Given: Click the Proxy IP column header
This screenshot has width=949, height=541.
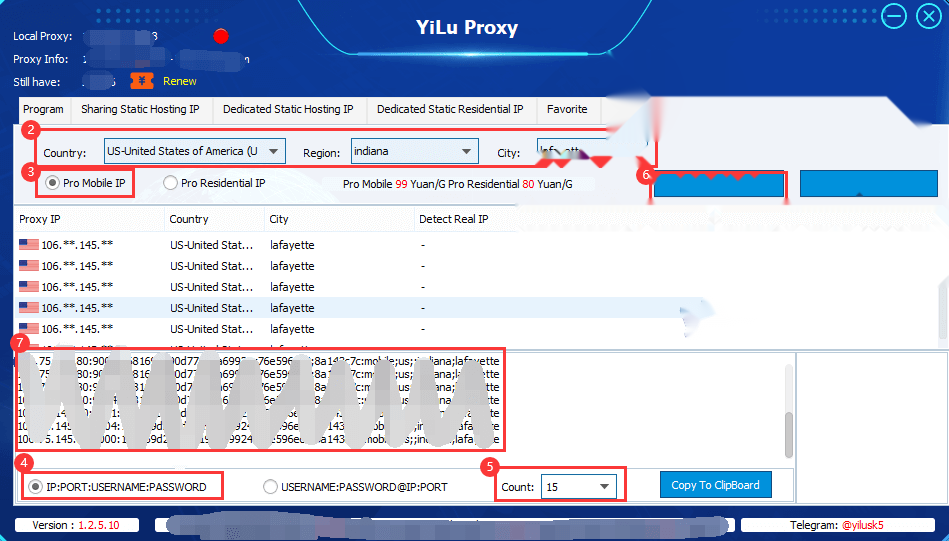Looking at the screenshot, I should click(89, 219).
